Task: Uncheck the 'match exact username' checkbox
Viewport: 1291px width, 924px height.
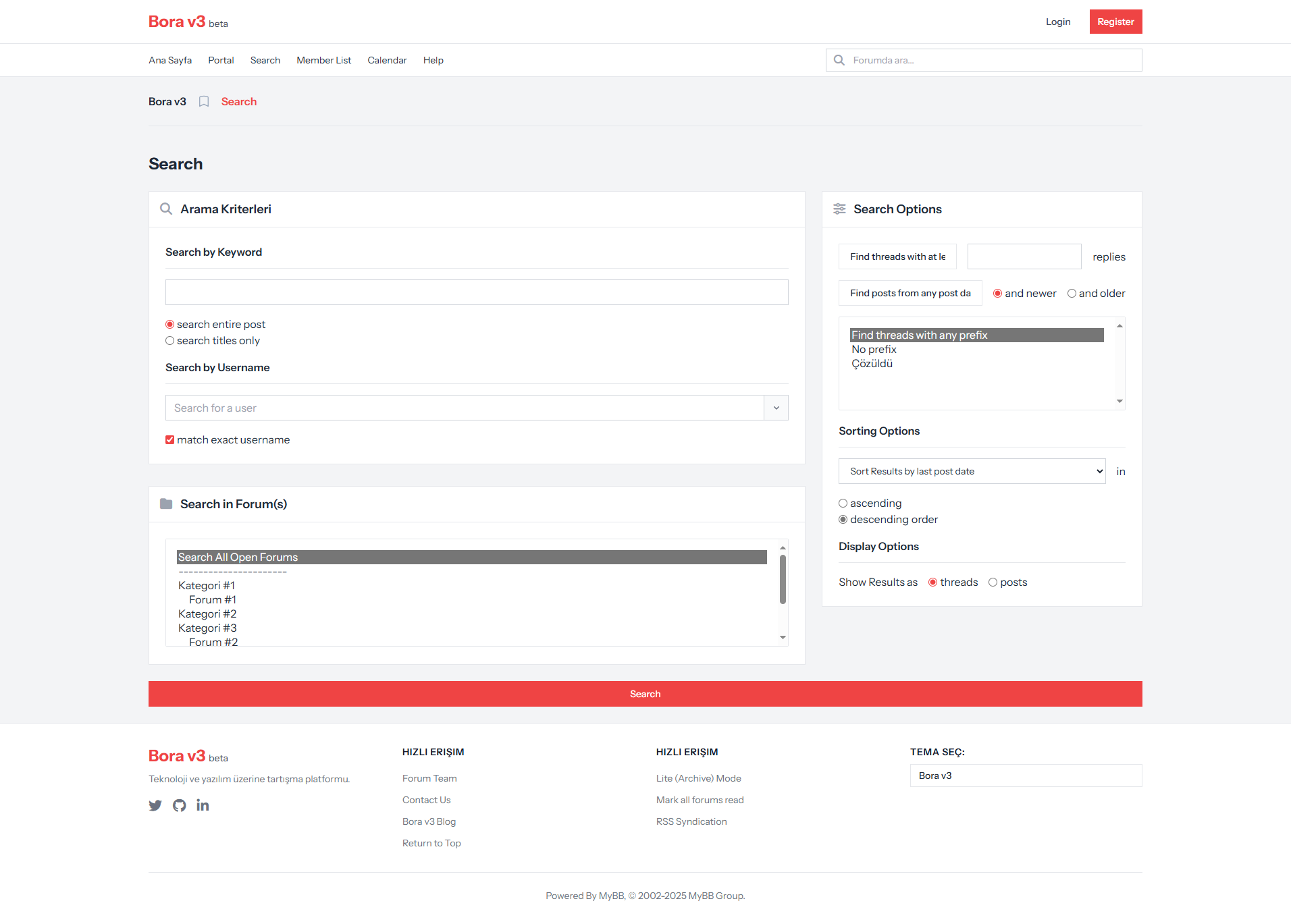Action: tap(170, 440)
